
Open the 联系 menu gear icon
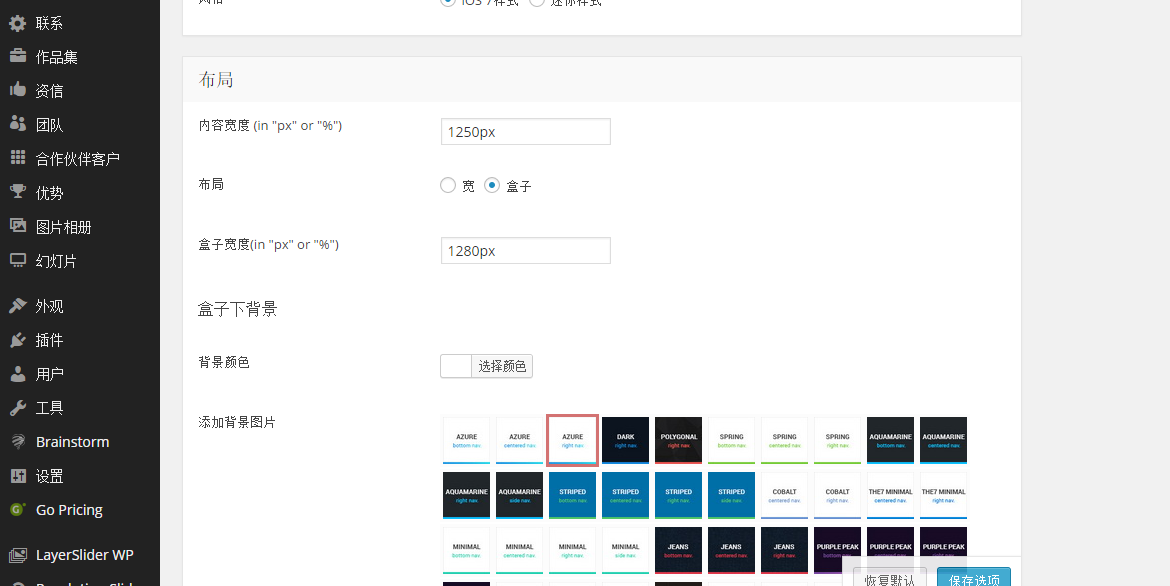(x=17, y=23)
